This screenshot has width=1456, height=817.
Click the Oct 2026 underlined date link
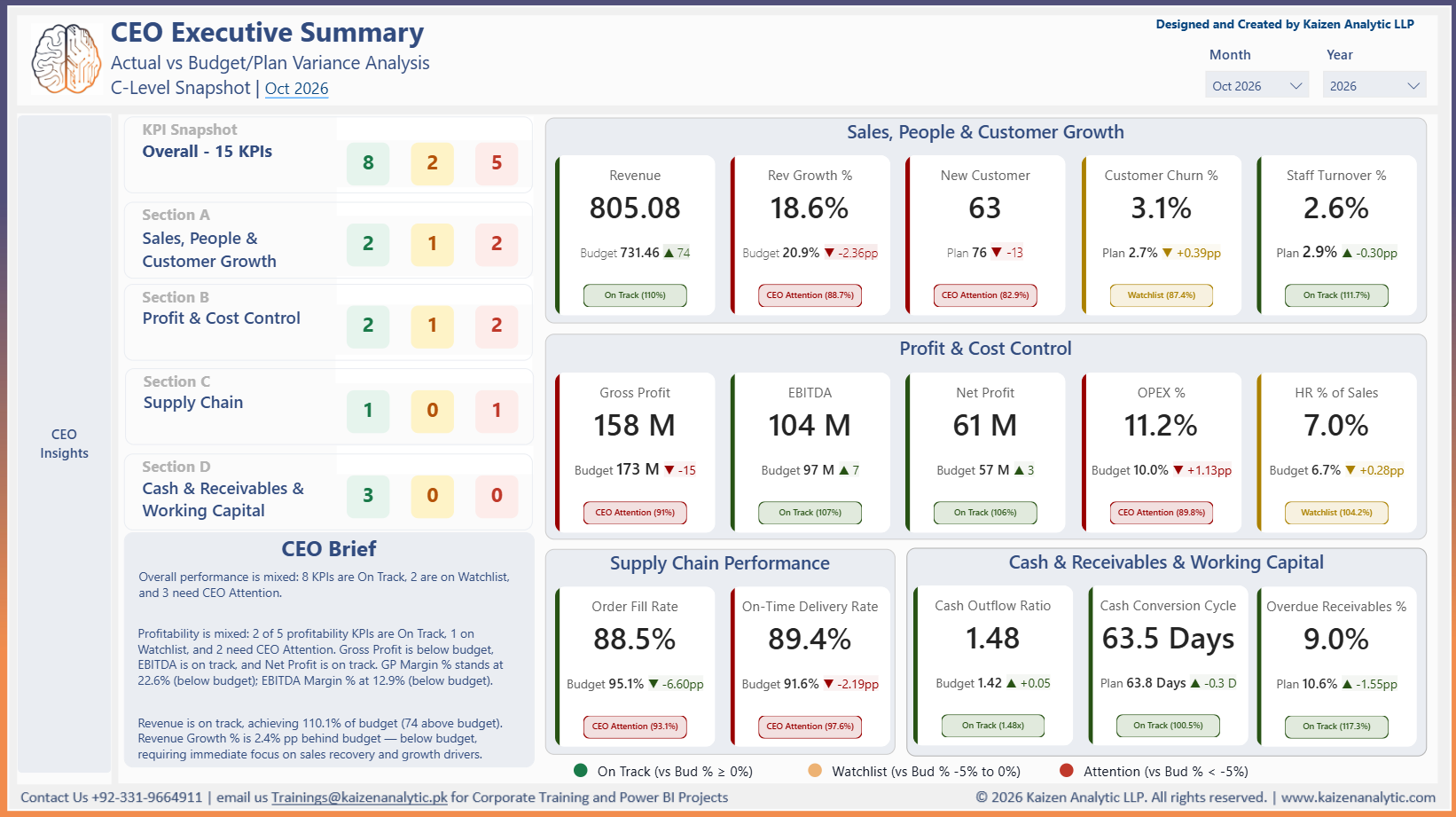[296, 89]
